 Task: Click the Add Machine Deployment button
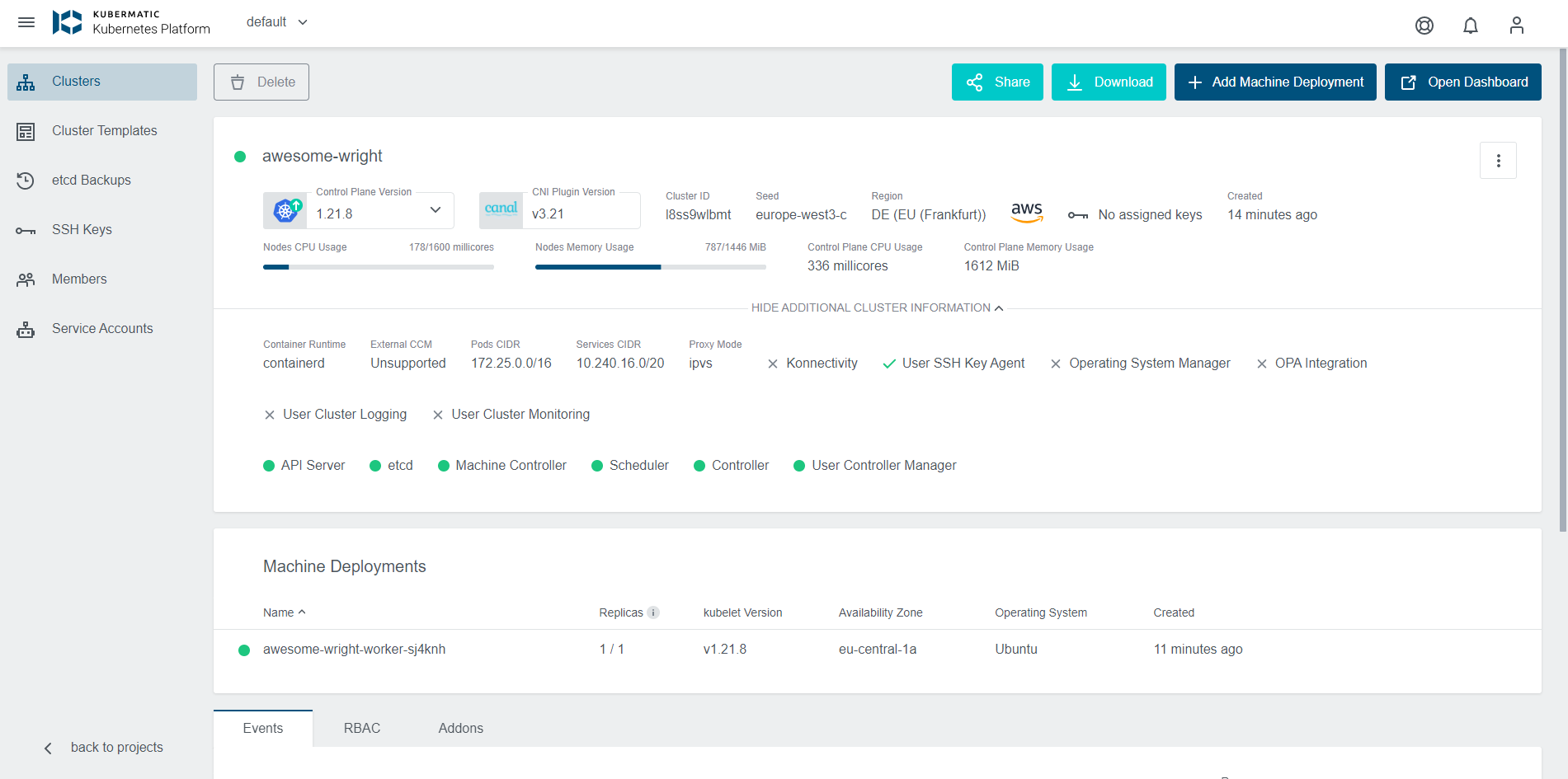pyautogui.click(x=1274, y=82)
